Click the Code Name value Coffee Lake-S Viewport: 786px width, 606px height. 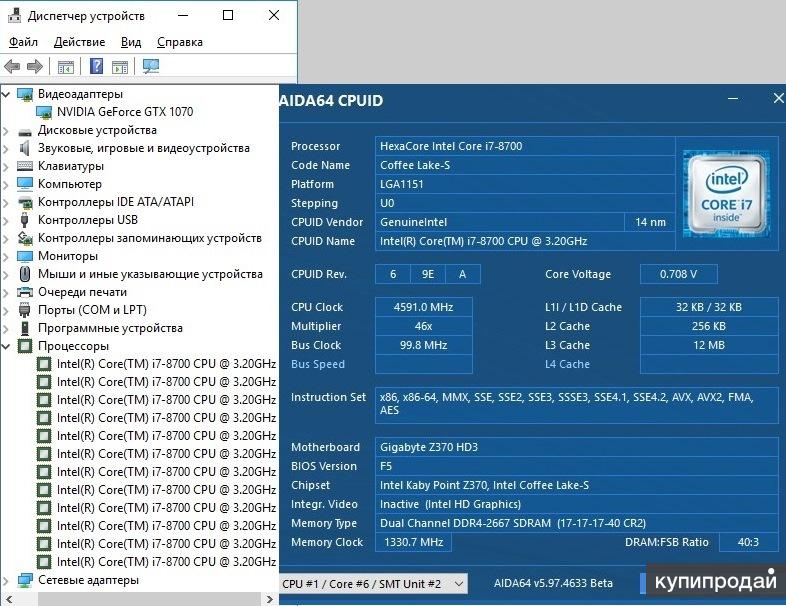[x=525, y=165]
